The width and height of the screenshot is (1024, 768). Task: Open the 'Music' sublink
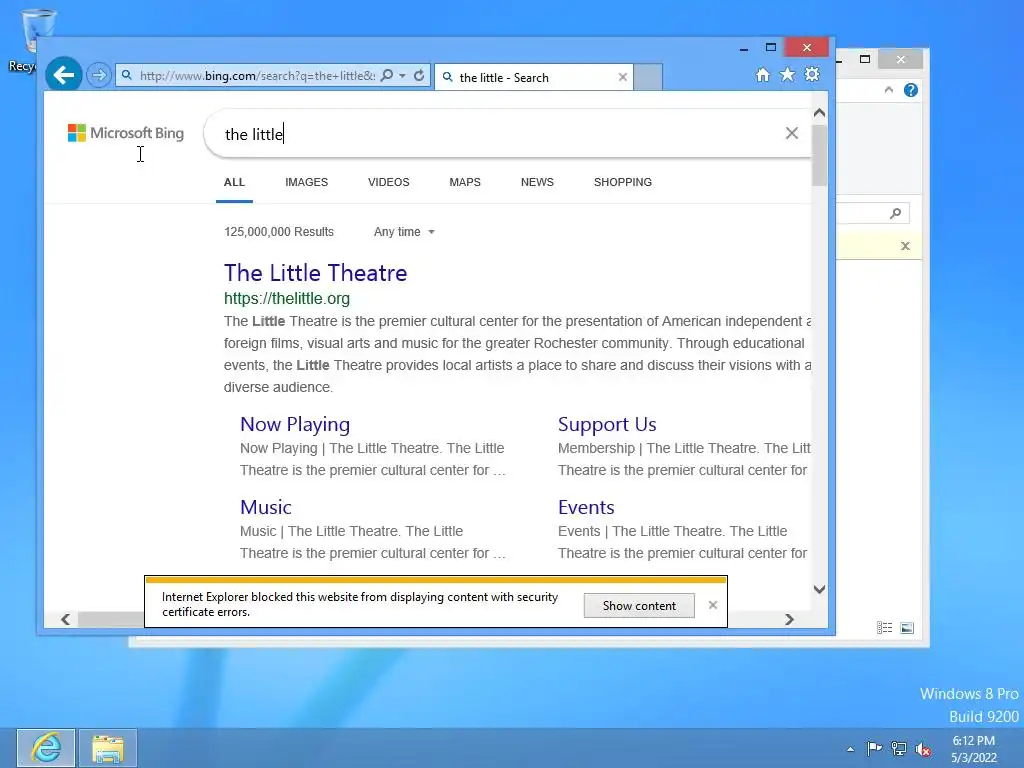266,507
